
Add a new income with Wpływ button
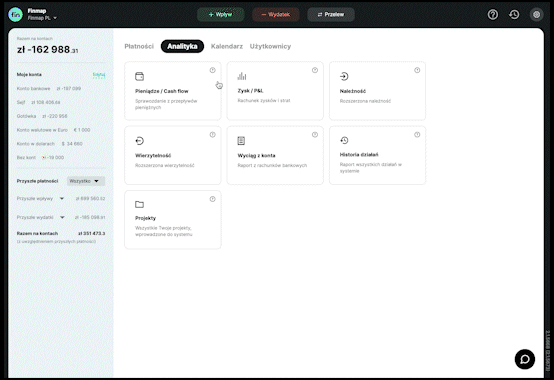click(220, 14)
